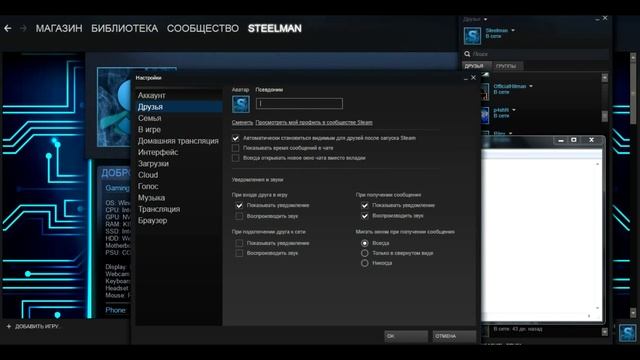Click the nickname input field
Viewport: 640px width, 360px height.
pyautogui.click(x=299, y=104)
